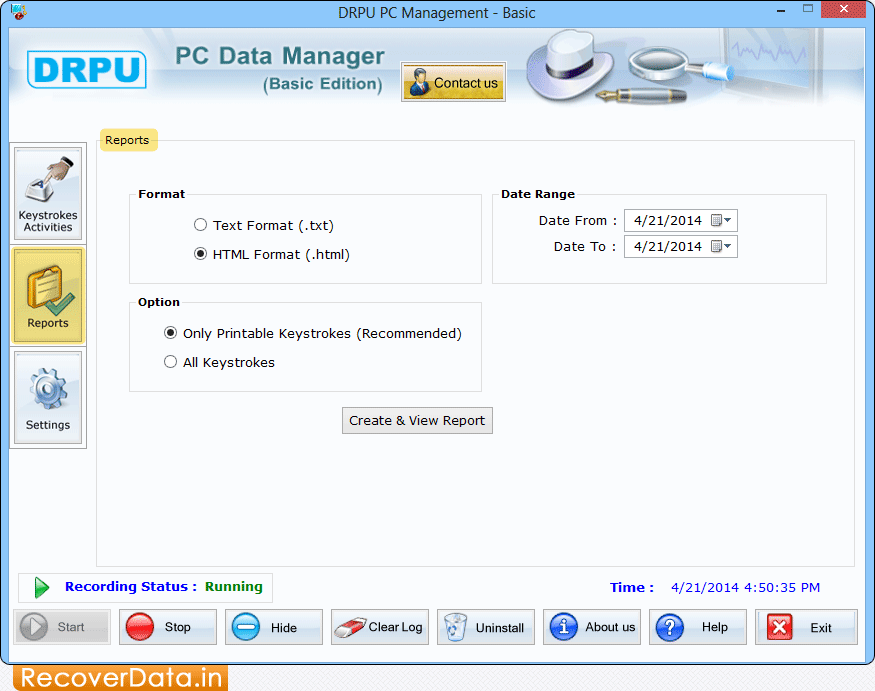Clear Log with the eraser button
875x691 pixels.
(379, 627)
